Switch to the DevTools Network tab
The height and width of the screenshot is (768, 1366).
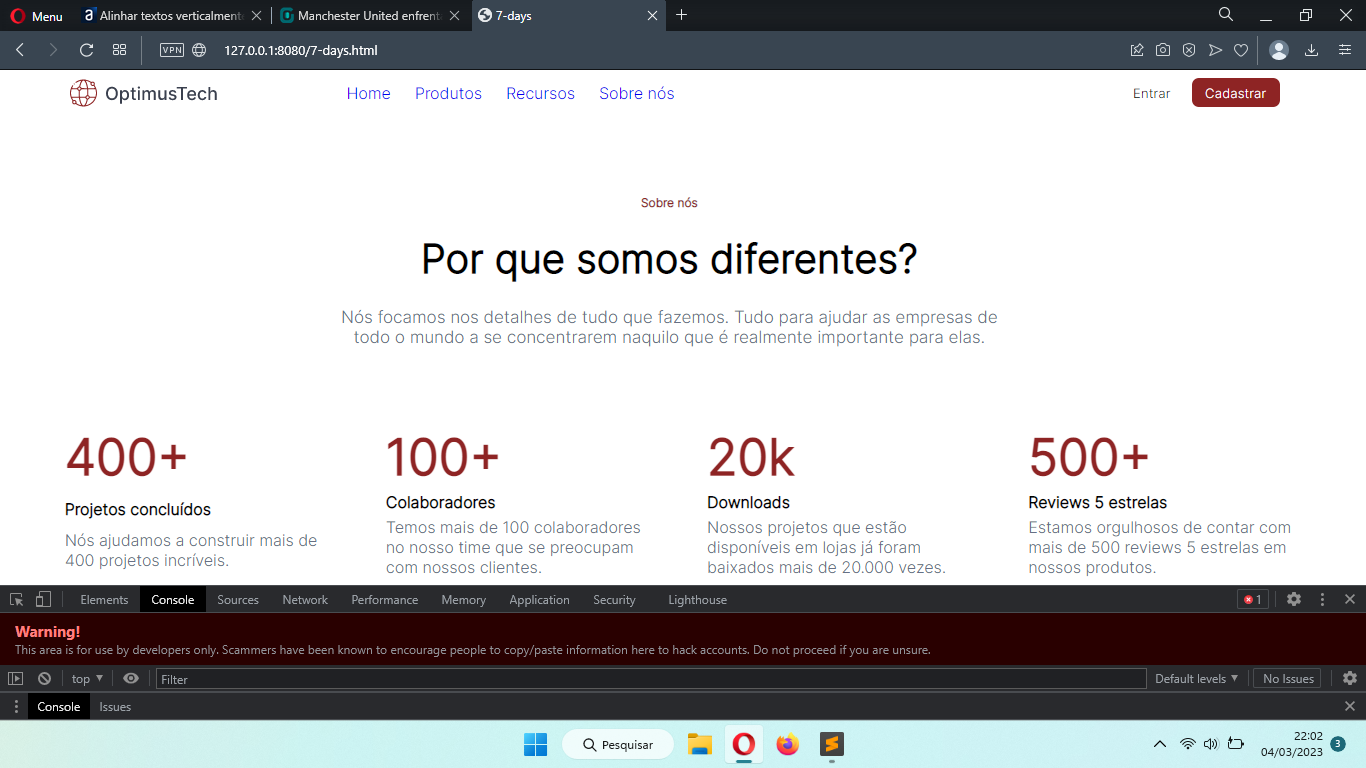click(305, 599)
